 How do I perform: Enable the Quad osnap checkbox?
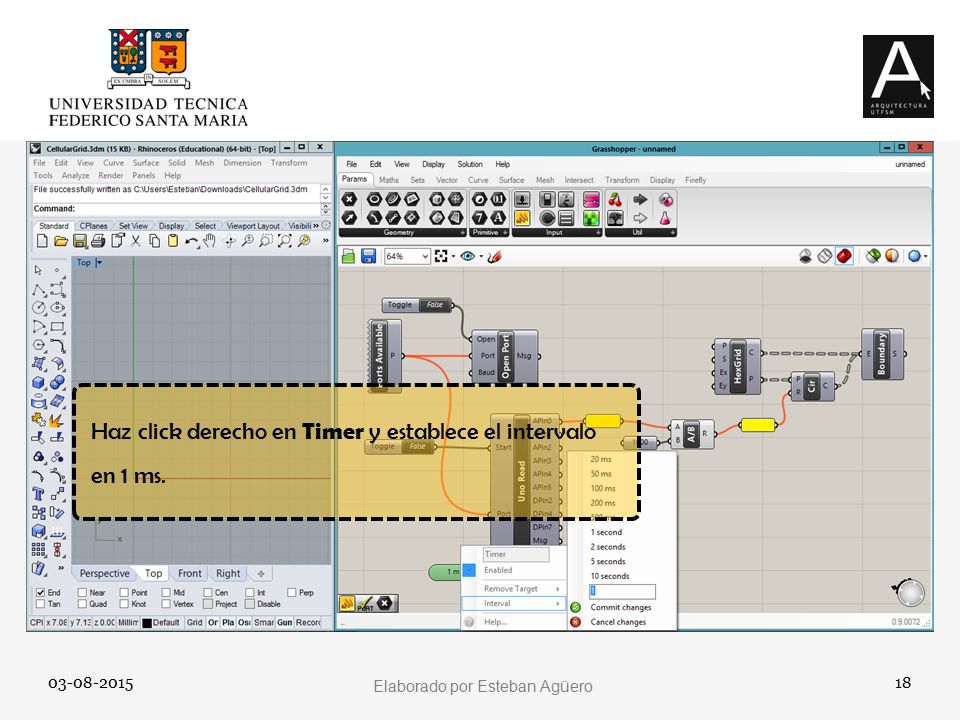[x=82, y=604]
